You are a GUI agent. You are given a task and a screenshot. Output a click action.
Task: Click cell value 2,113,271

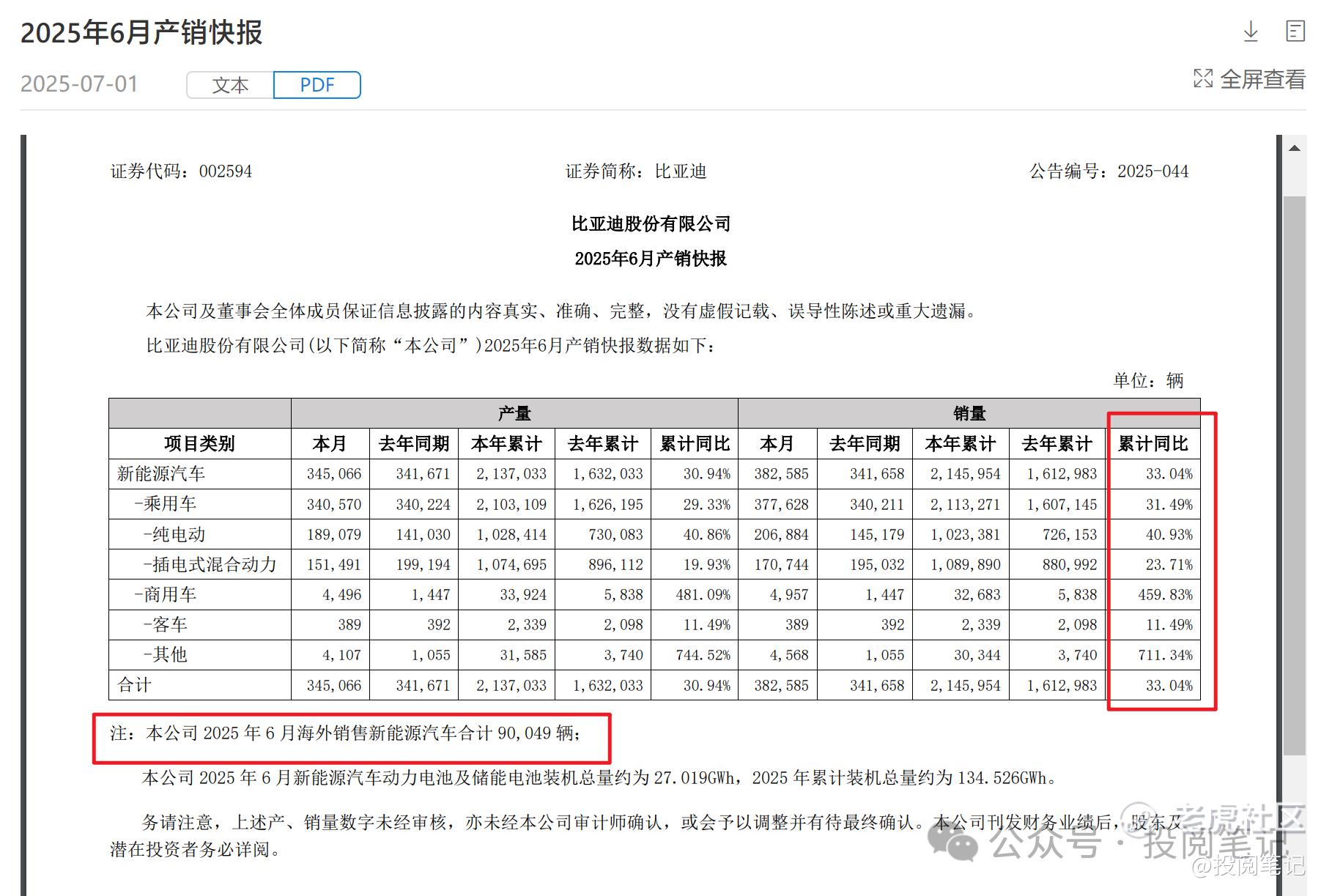(965, 505)
